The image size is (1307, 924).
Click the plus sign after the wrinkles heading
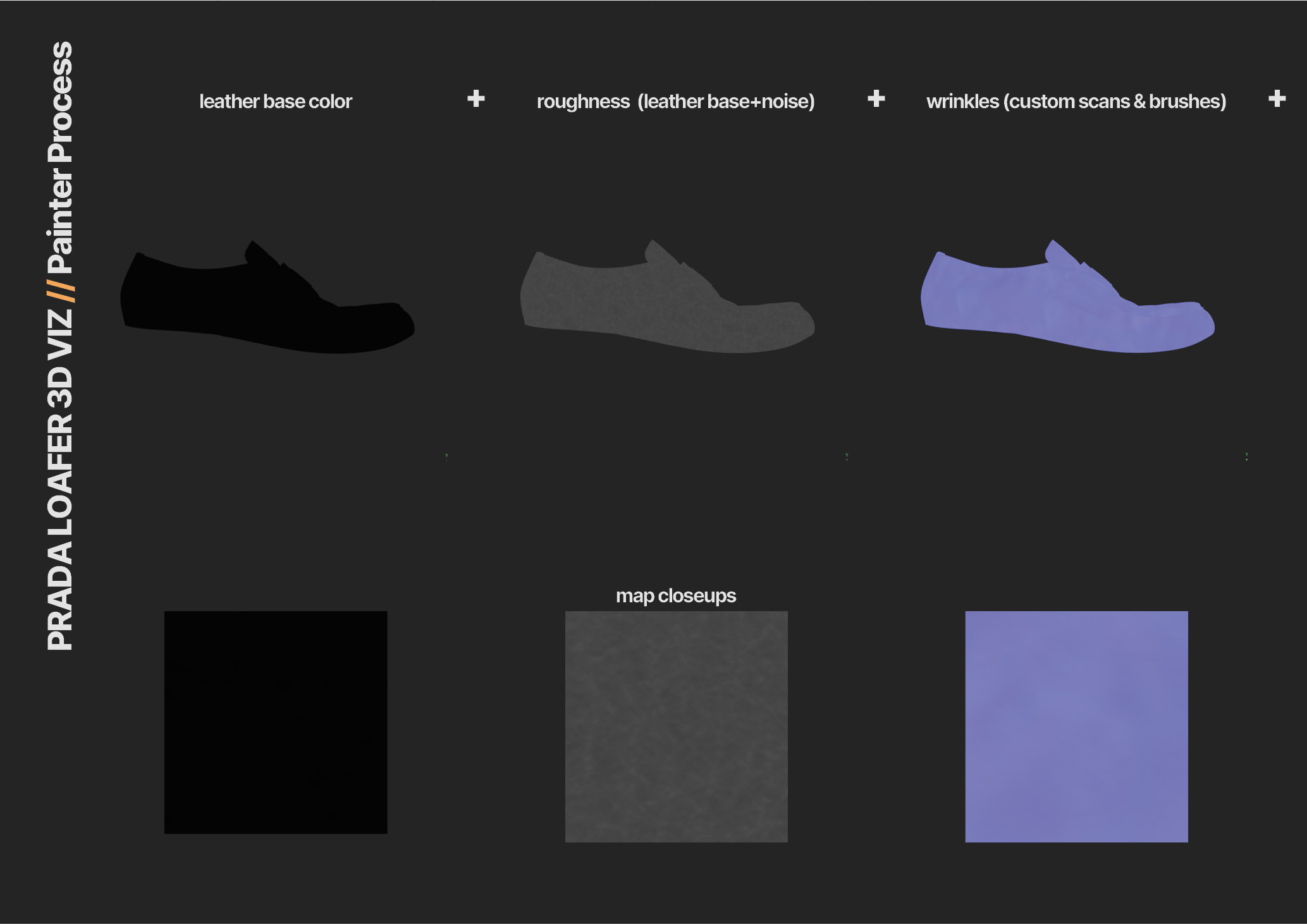[x=1277, y=99]
